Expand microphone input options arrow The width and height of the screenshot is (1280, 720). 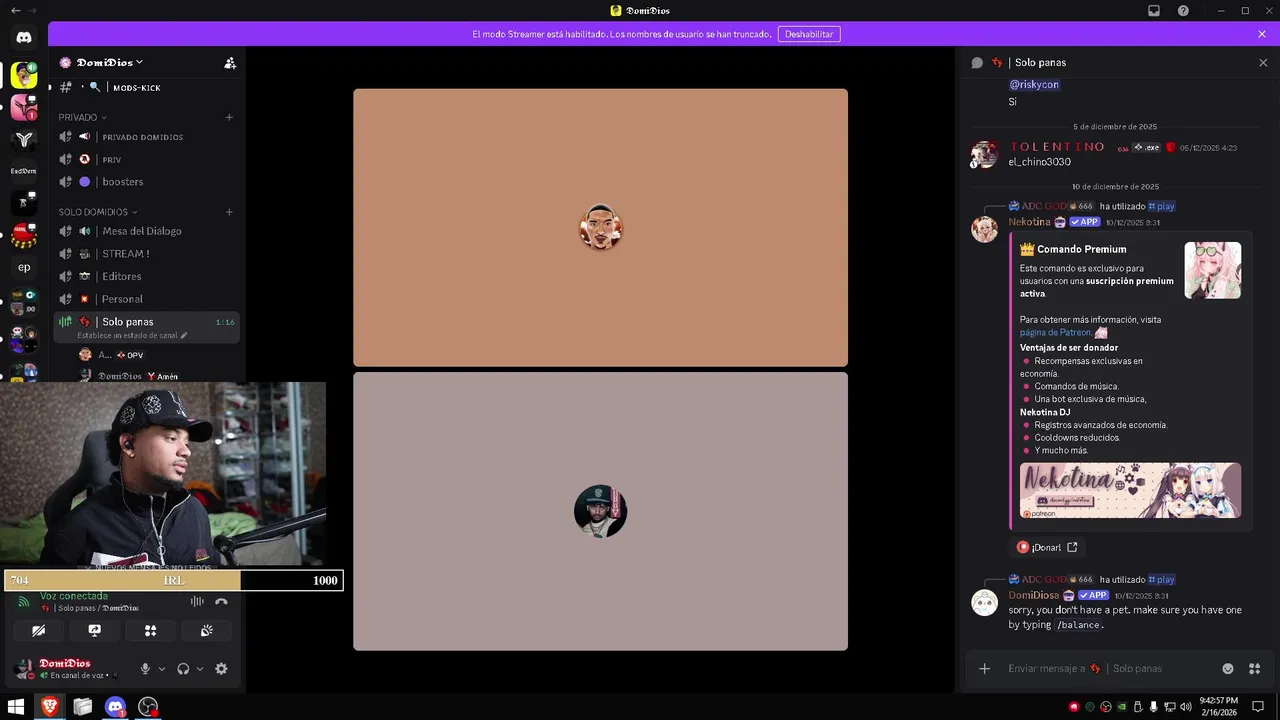pos(162,669)
